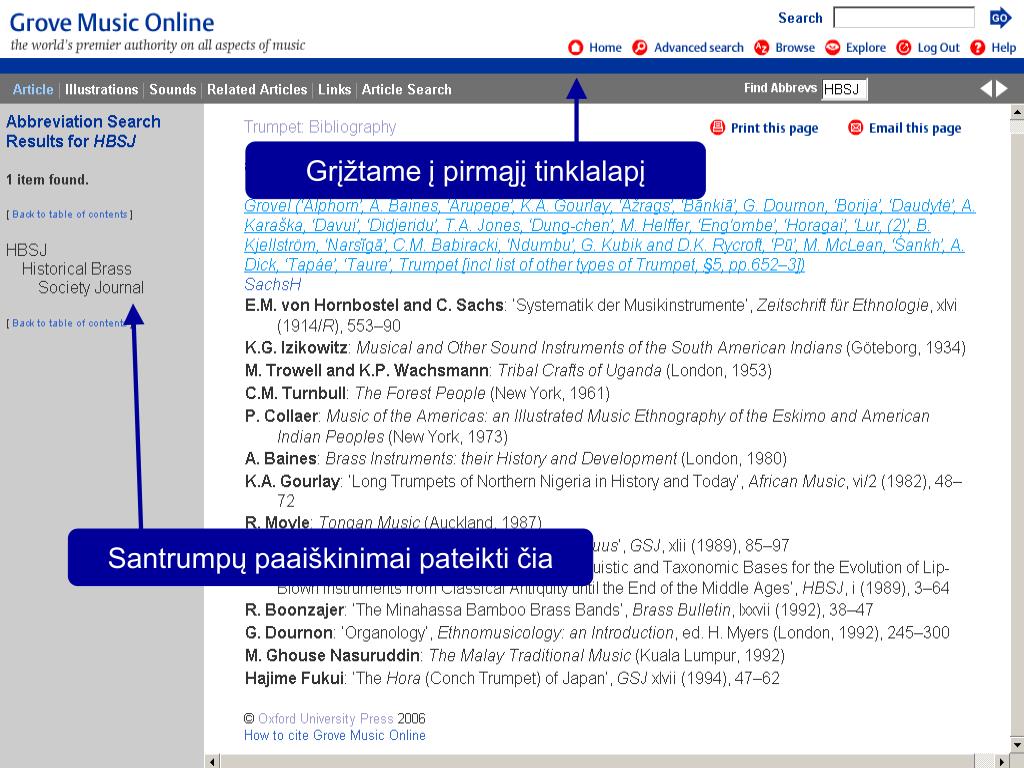Open the Sounds tab
1024x768 pixels.
coord(172,89)
